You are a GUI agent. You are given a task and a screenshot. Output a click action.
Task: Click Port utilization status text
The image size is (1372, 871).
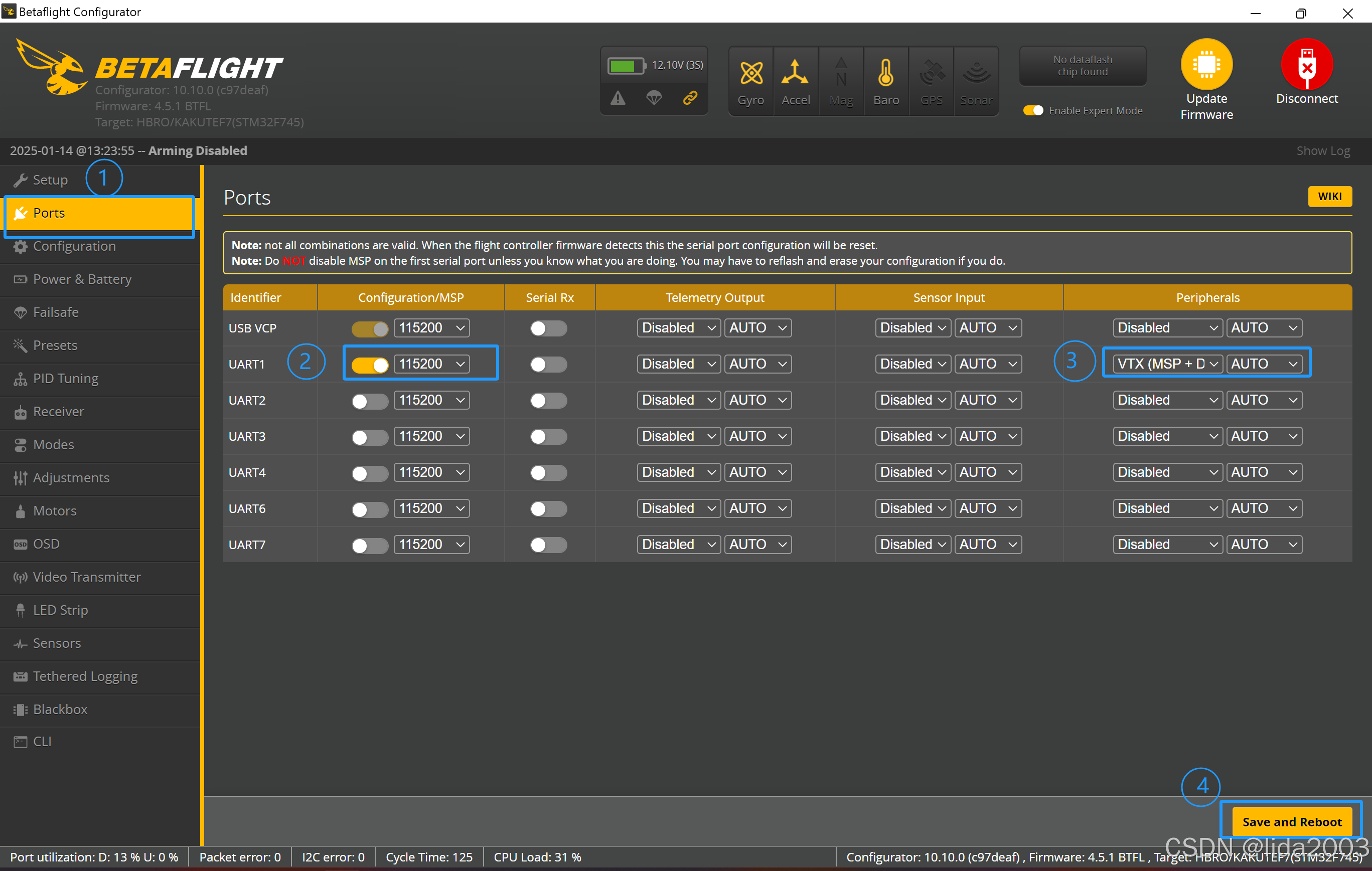(x=94, y=857)
